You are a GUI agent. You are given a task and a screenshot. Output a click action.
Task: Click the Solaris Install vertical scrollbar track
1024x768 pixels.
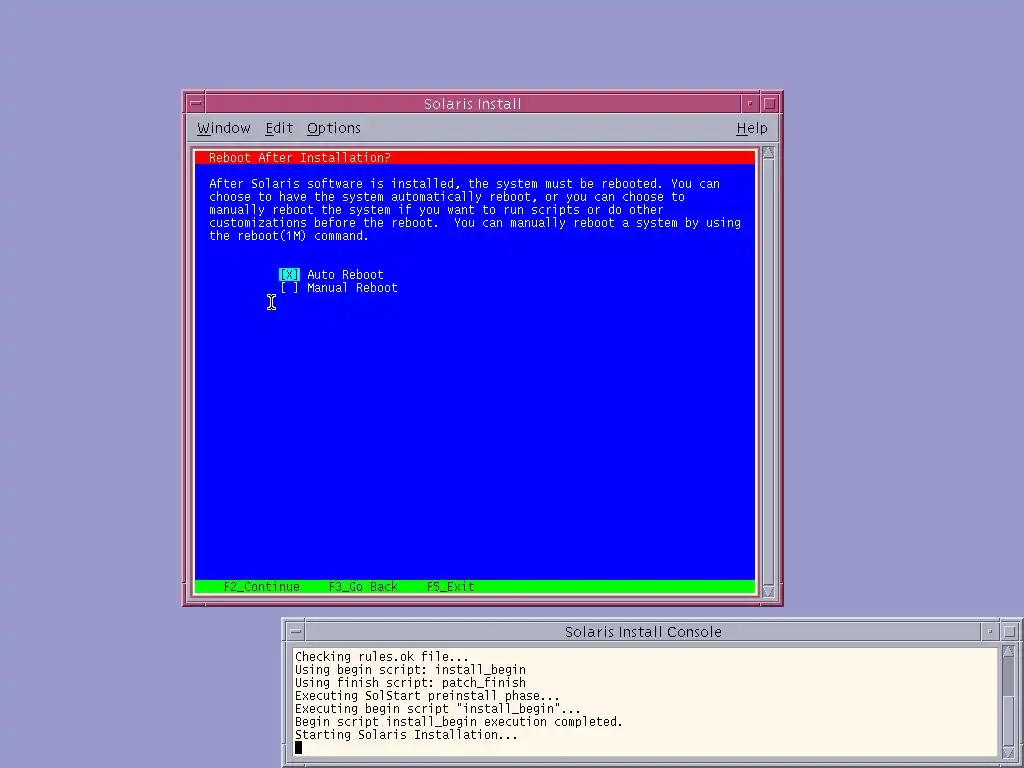(768, 372)
